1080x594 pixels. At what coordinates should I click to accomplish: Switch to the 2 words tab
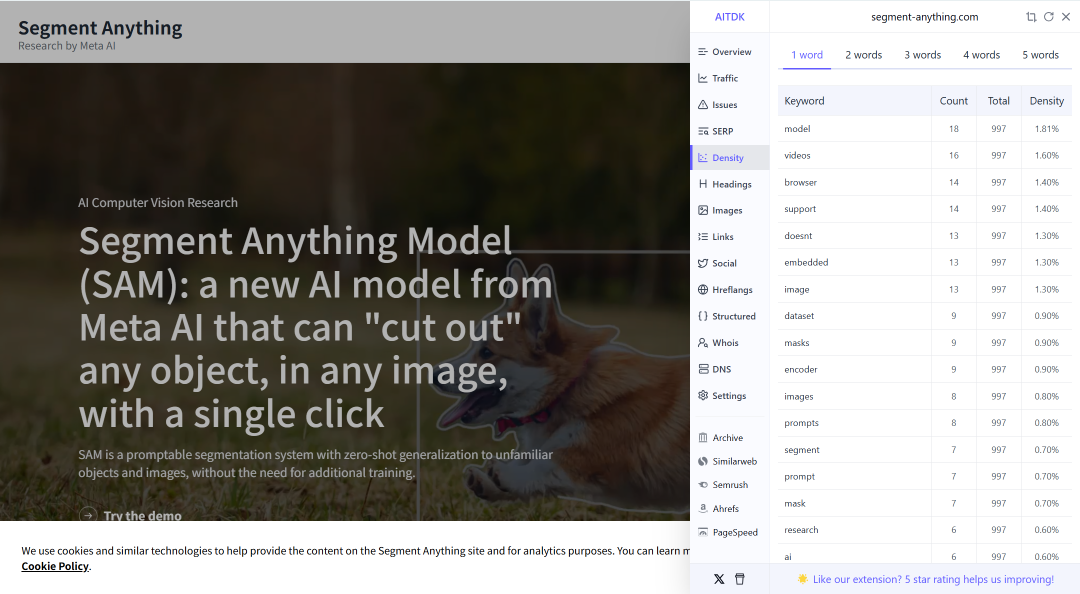[864, 55]
